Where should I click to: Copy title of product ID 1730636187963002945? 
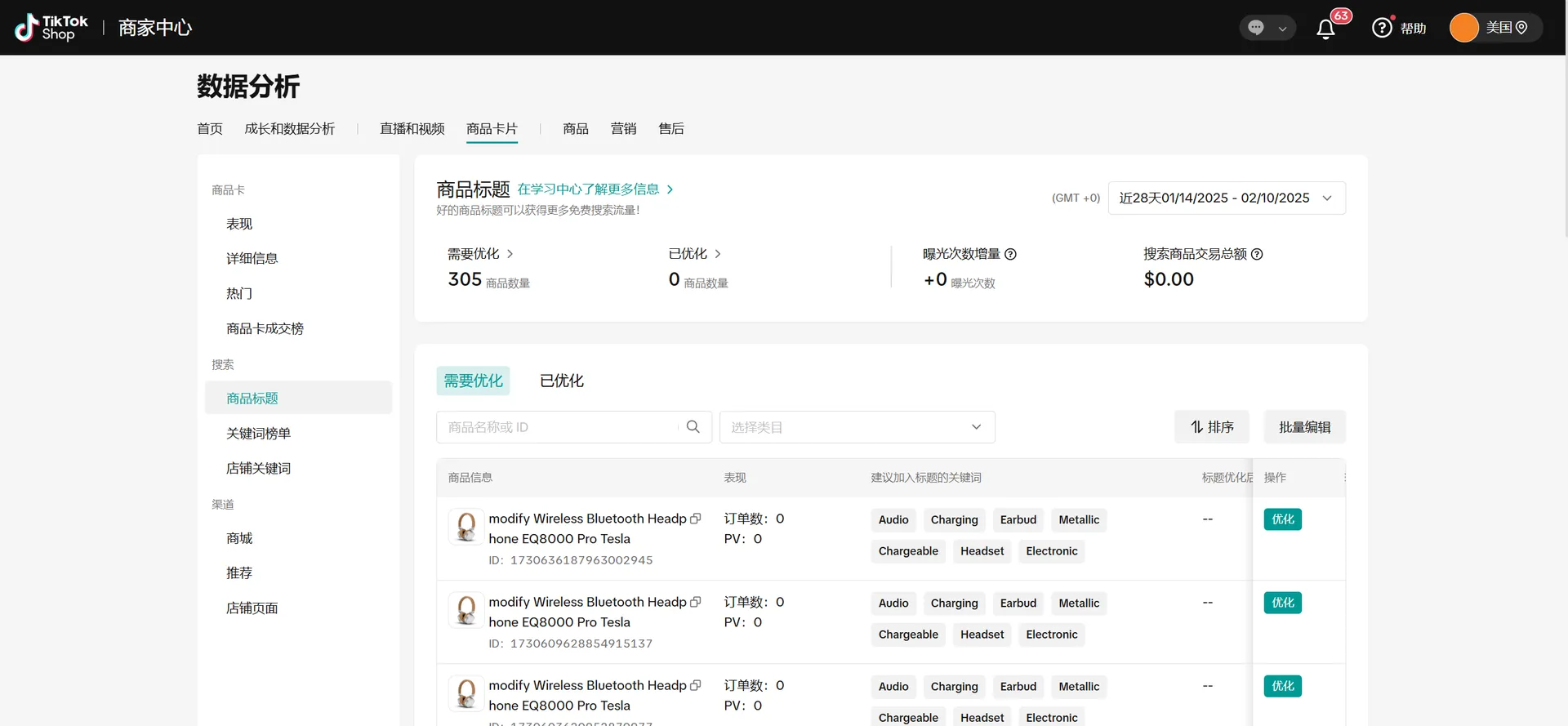pyautogui.click(x=696, y=519)
